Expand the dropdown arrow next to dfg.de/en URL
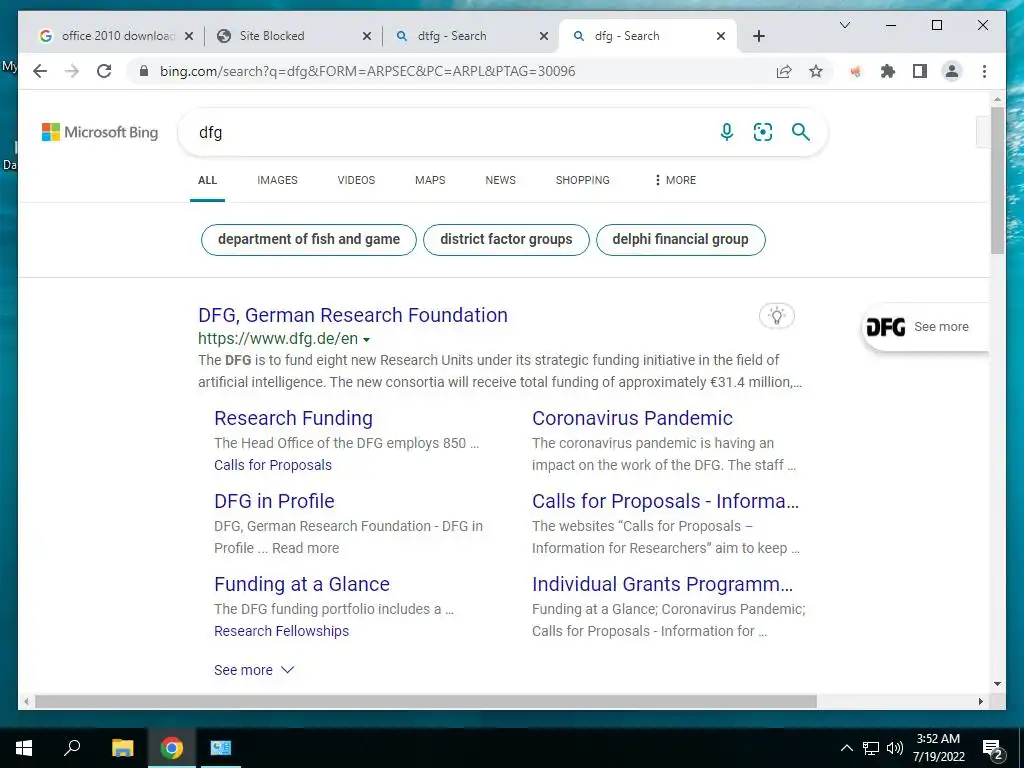Screen dimensions: 1024x768 click(366, 340)
